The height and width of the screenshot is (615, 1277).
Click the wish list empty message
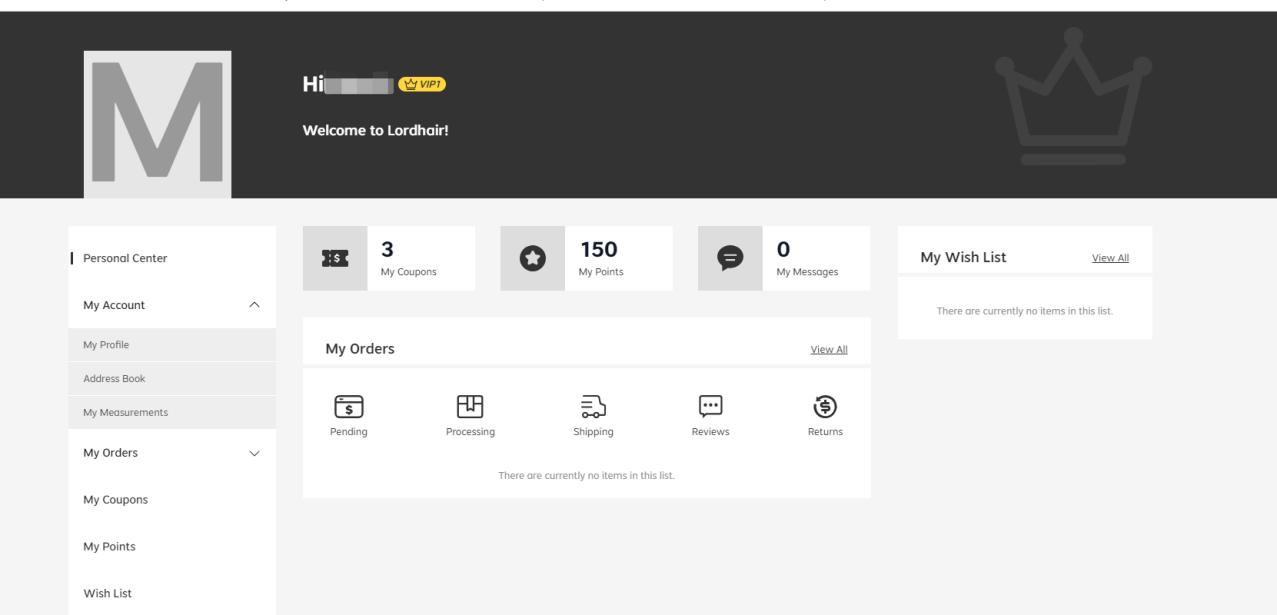point(1025,311)
